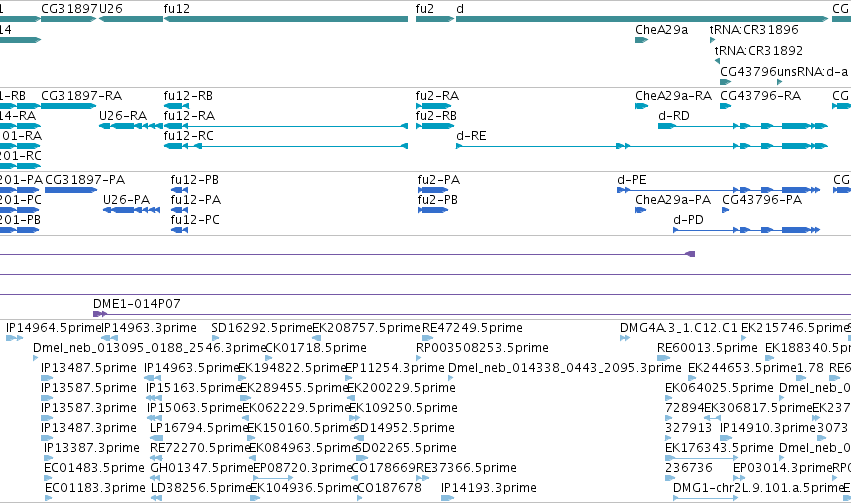Select the d-PD protein label

tap(688, 220)
